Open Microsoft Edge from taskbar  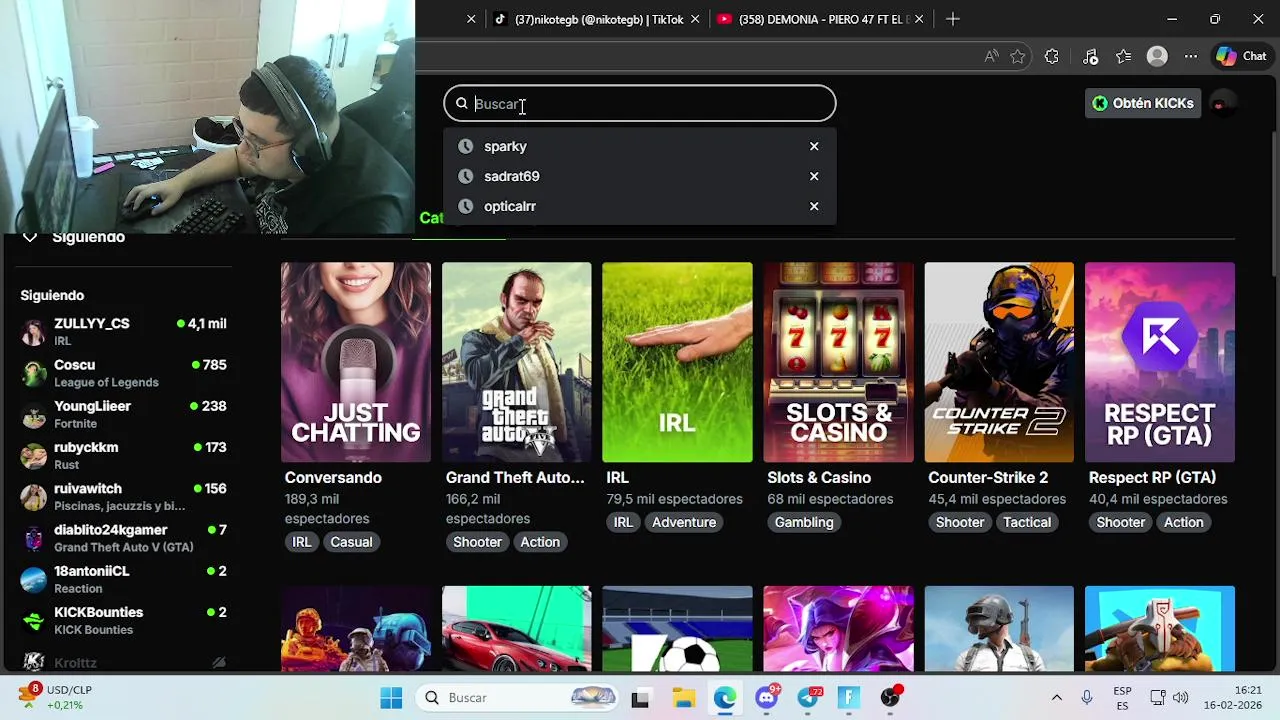pos(725,698)
